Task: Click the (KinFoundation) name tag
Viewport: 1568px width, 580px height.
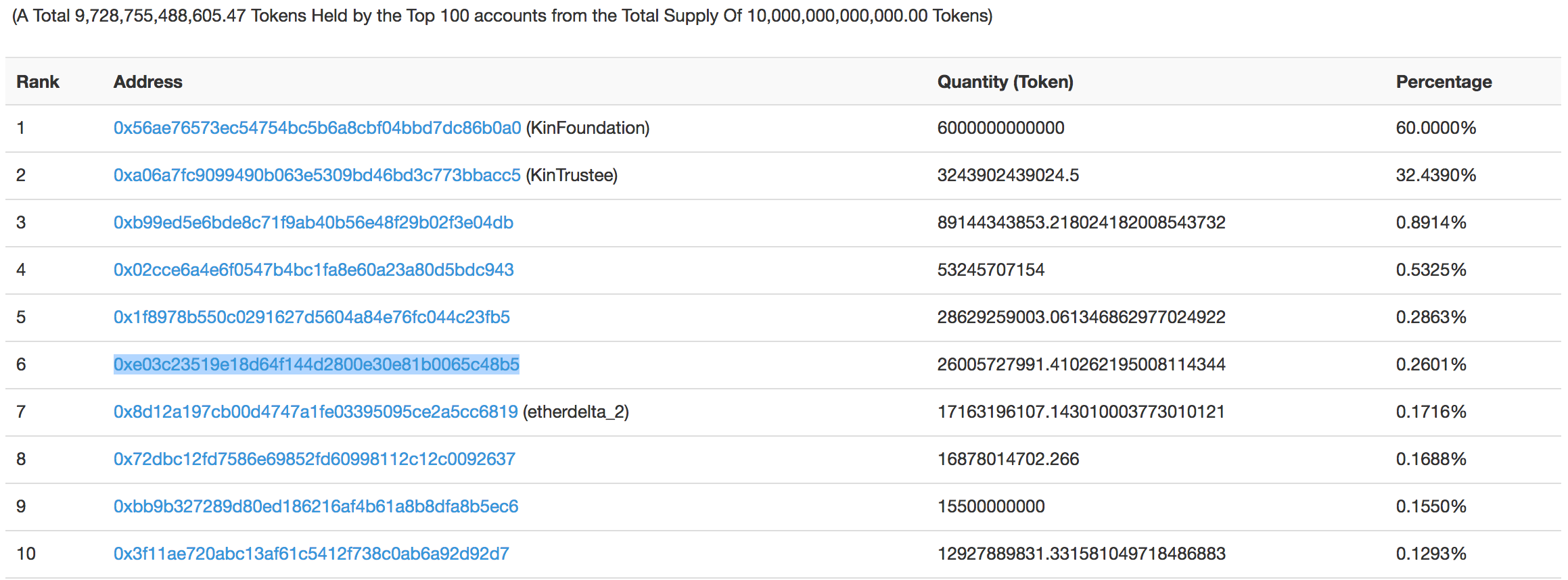Action: coord(588,128)
